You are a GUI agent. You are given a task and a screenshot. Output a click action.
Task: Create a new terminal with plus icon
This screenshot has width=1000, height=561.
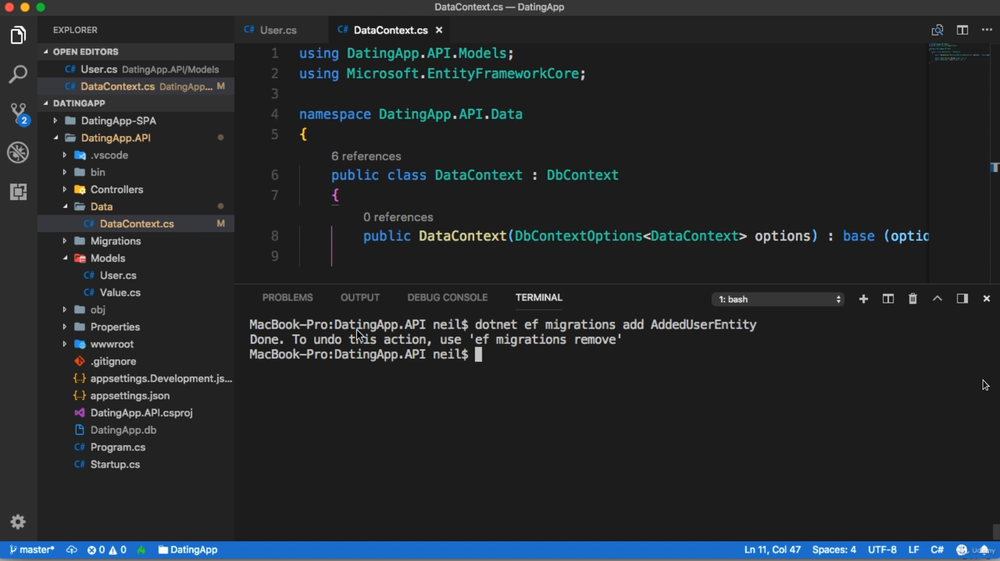[863, 299]
